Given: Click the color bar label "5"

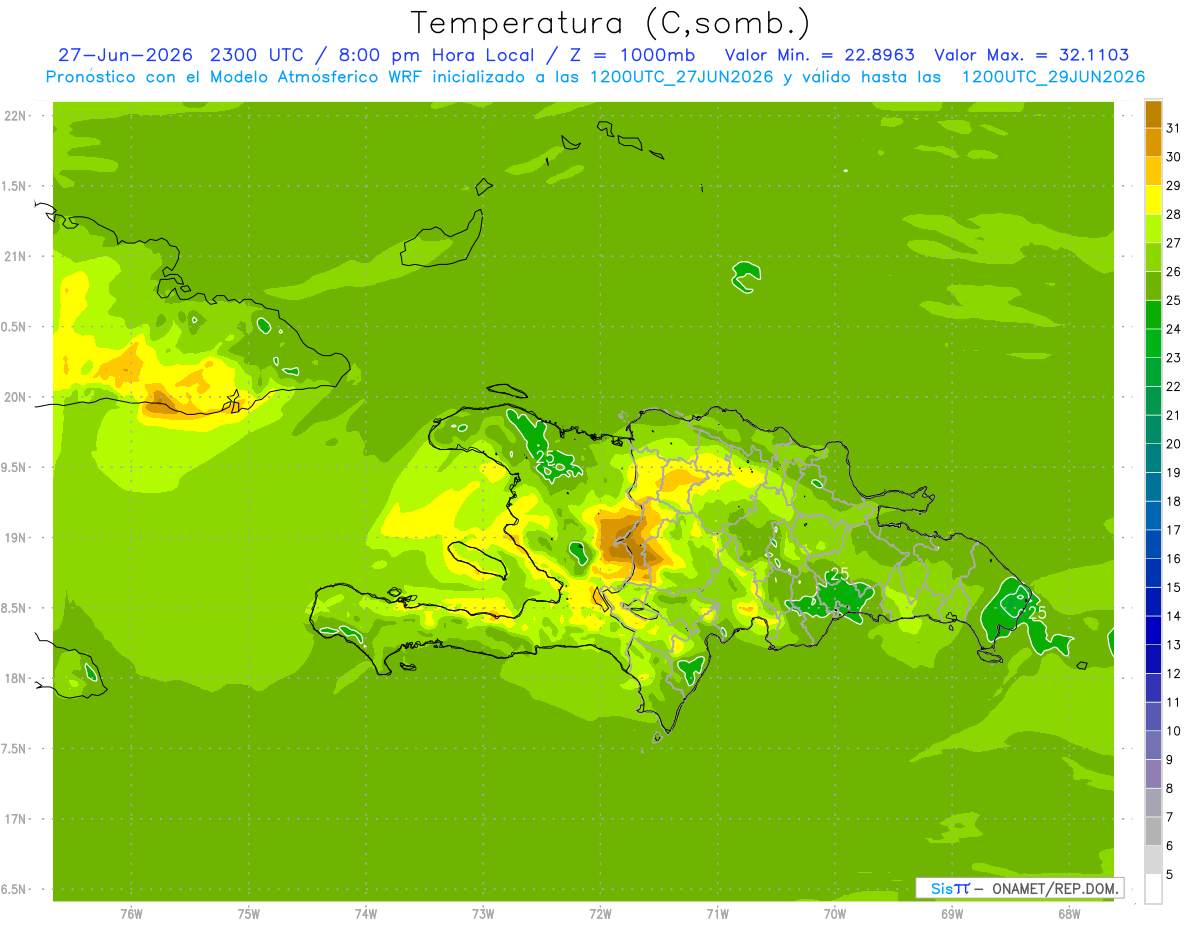Looking at the screenshot, I should [x=1170, y=875].
